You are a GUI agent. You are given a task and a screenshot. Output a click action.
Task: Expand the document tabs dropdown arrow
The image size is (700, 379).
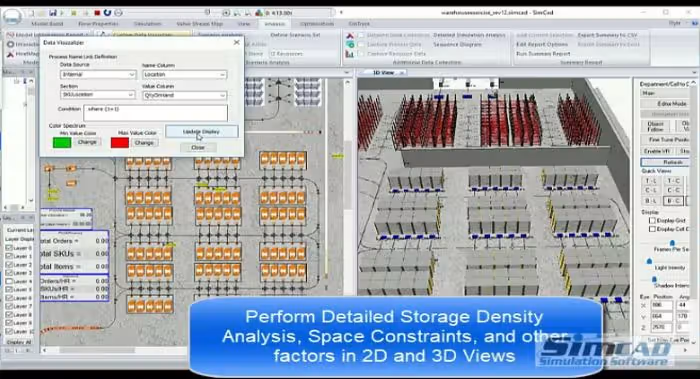point(694,72)
